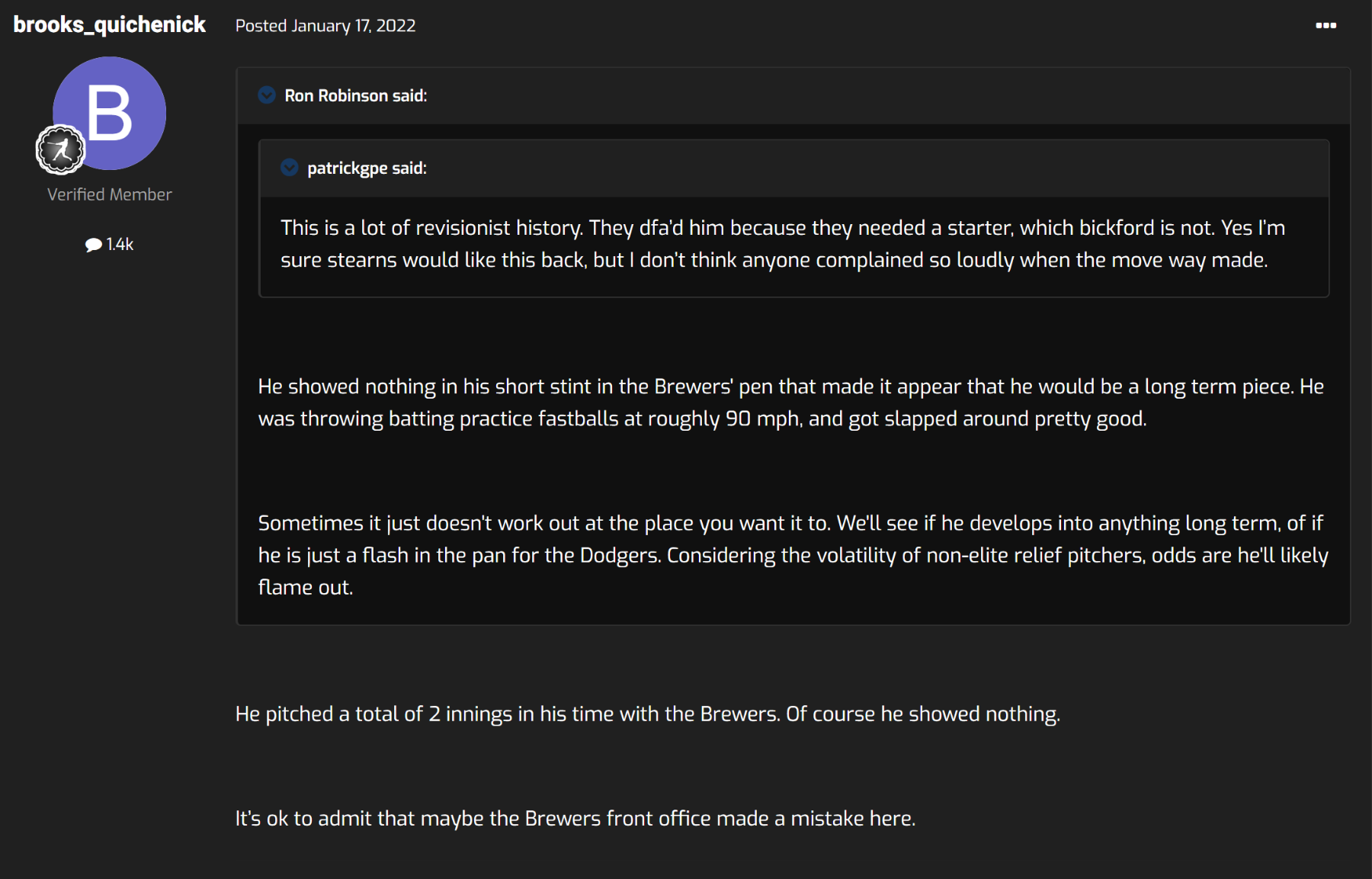Screen dimensions: 1372x879
Task: Click 'flame out.' ending Ron Robinson's quote
Action: [x=306, y=588]
